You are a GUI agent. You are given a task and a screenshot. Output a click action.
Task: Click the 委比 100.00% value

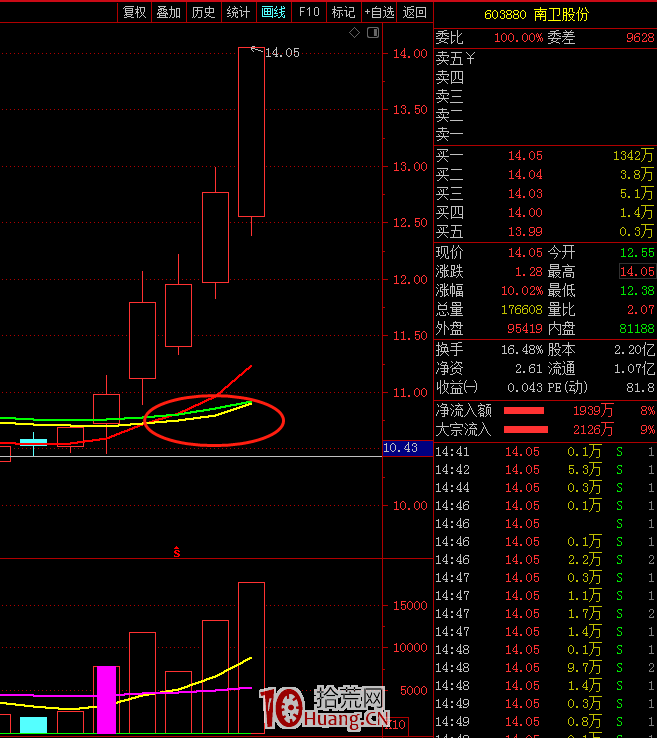point(518,38)
